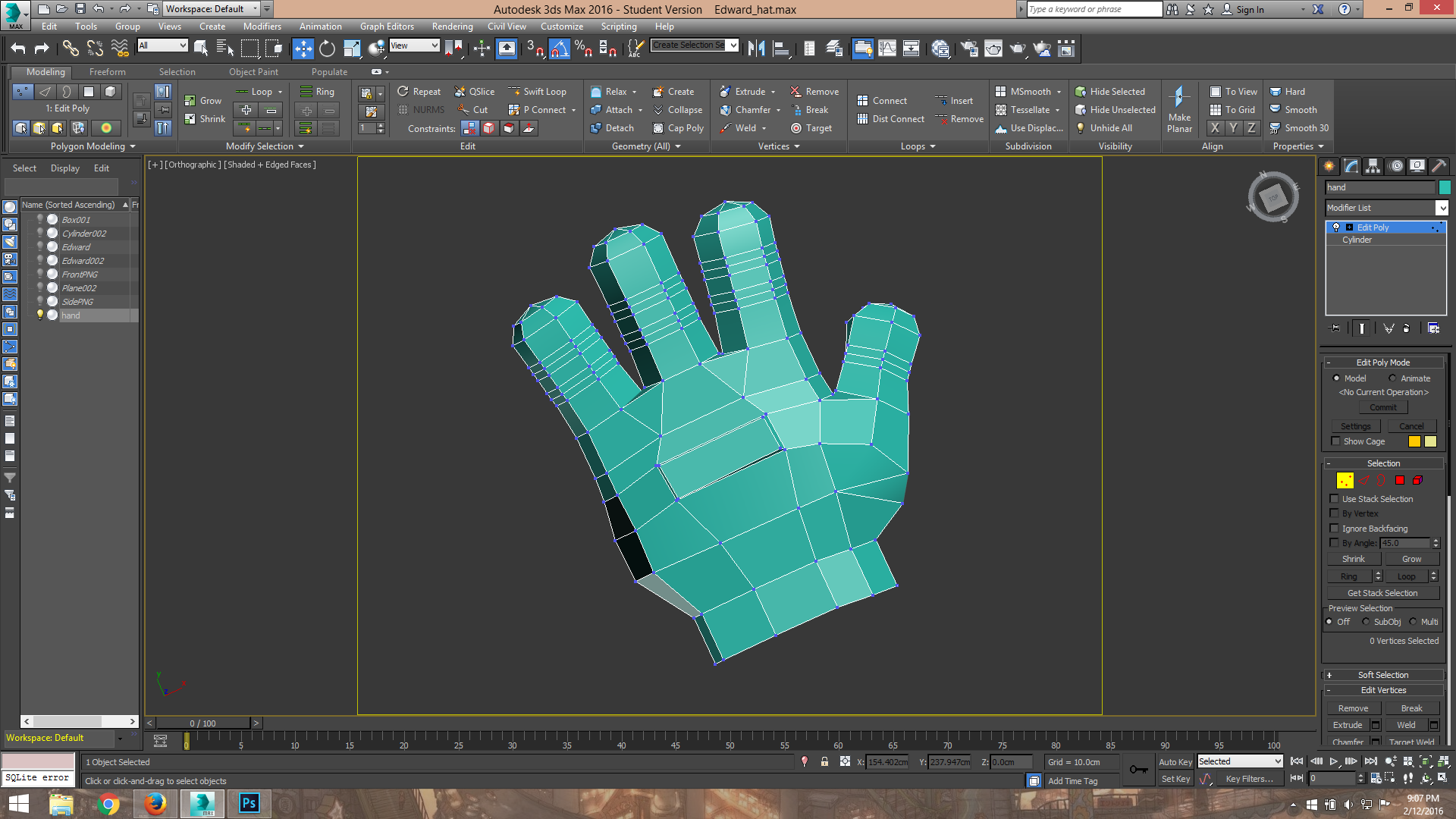This screenshot has width=1456, height=819.
Task: Click the Mirror tool icon
Action: pos(756,49)
